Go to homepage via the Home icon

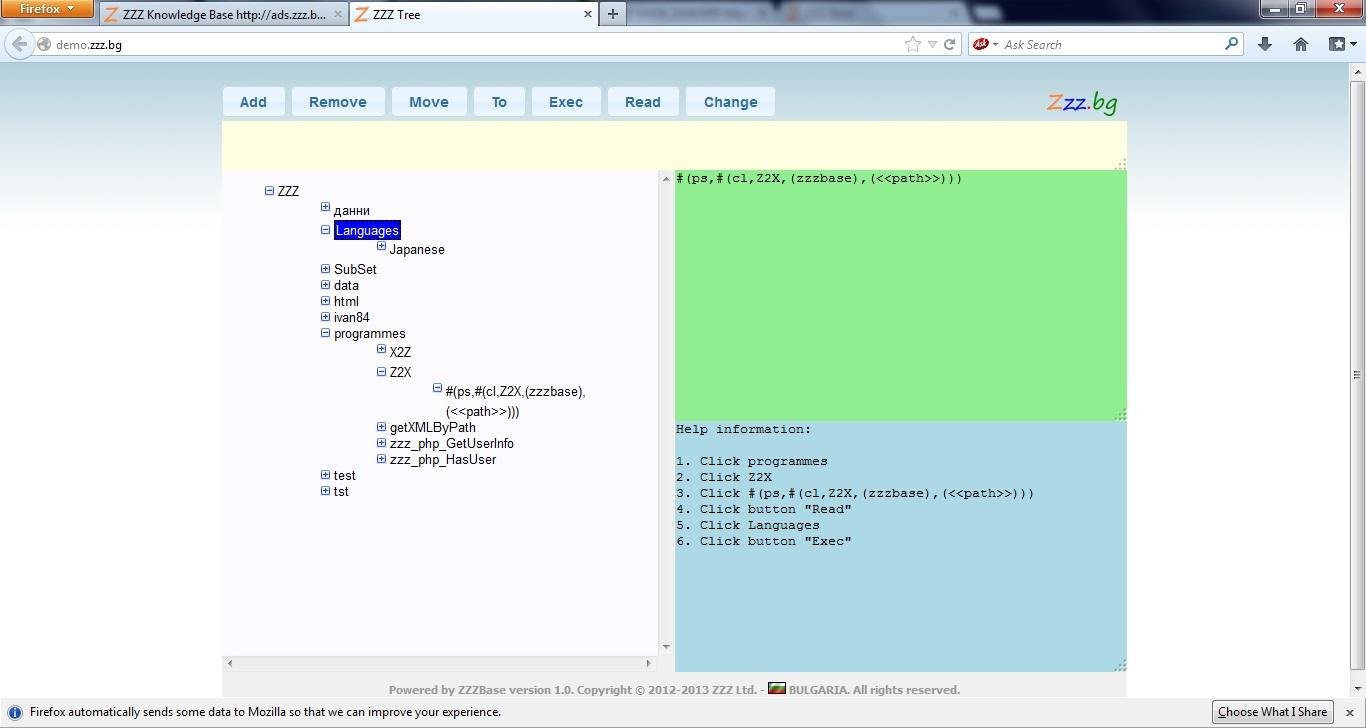(x=1300, y=43)
